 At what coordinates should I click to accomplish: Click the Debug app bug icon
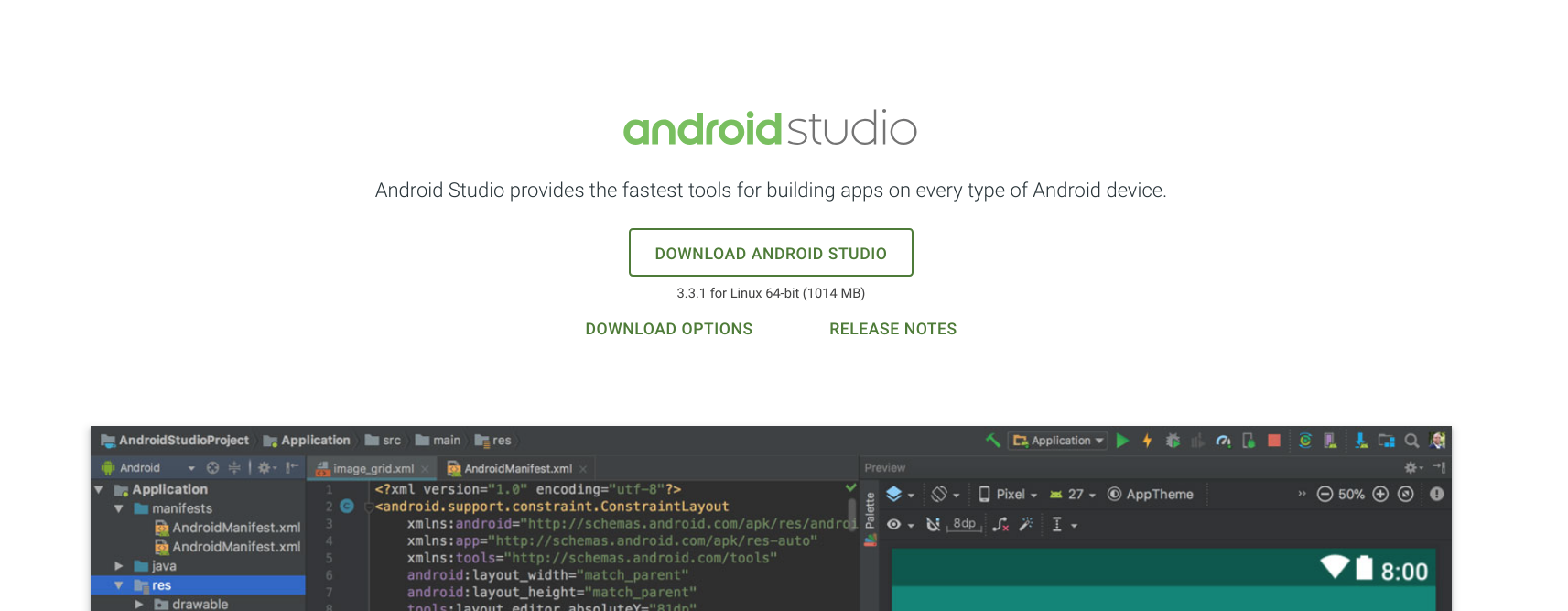(1173, 441)
